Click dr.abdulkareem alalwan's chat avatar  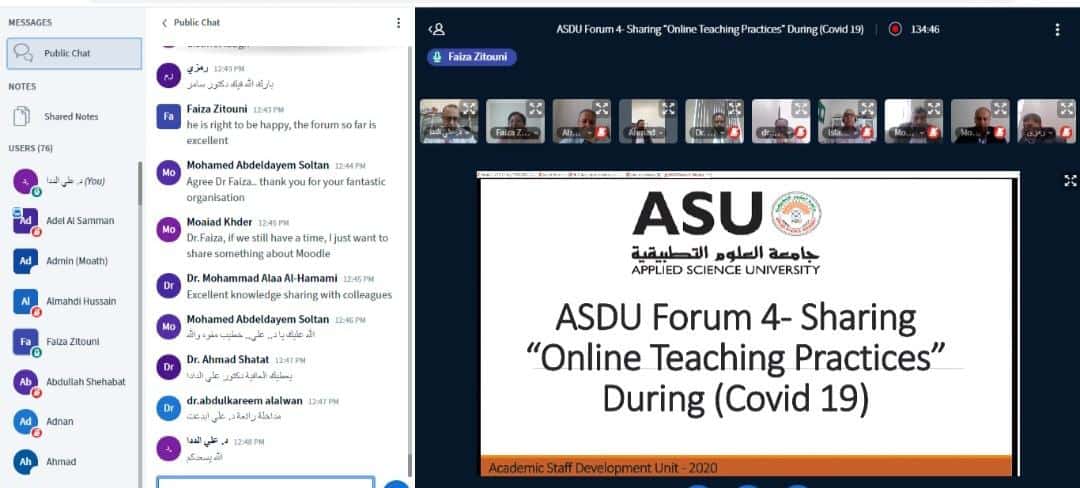pos(169,407)
